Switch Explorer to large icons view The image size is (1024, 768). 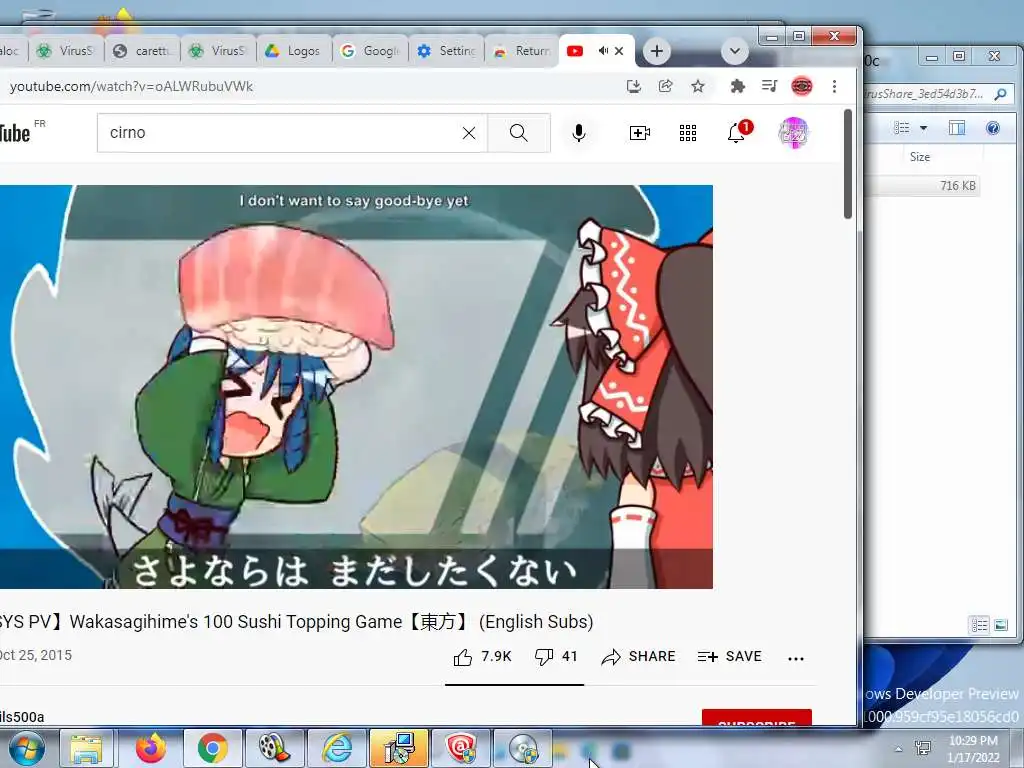click(1000, 625)
